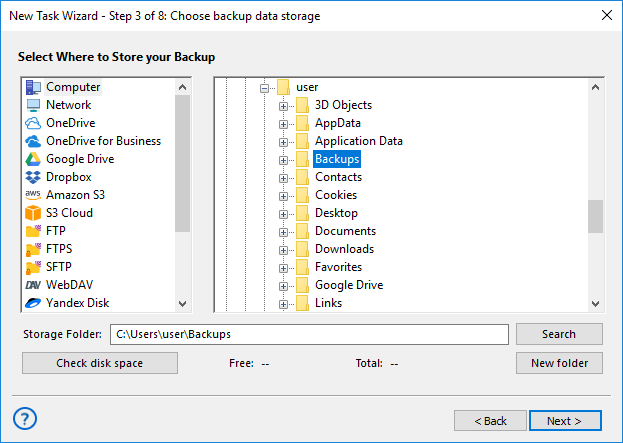Select the Google Drive storage icon

click(x=33, y=159)
